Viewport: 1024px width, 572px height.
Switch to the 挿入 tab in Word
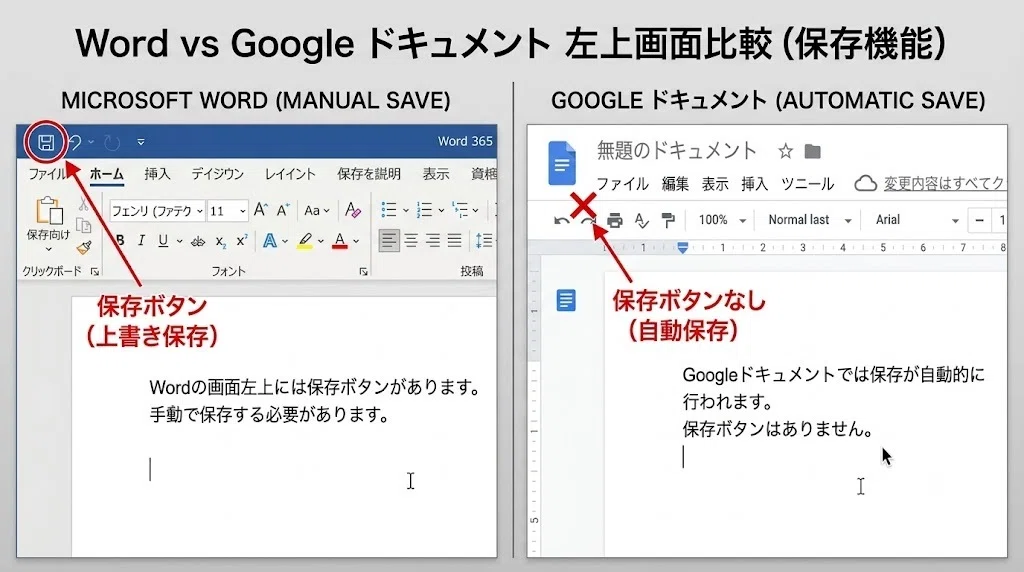[x=157, y=174]
